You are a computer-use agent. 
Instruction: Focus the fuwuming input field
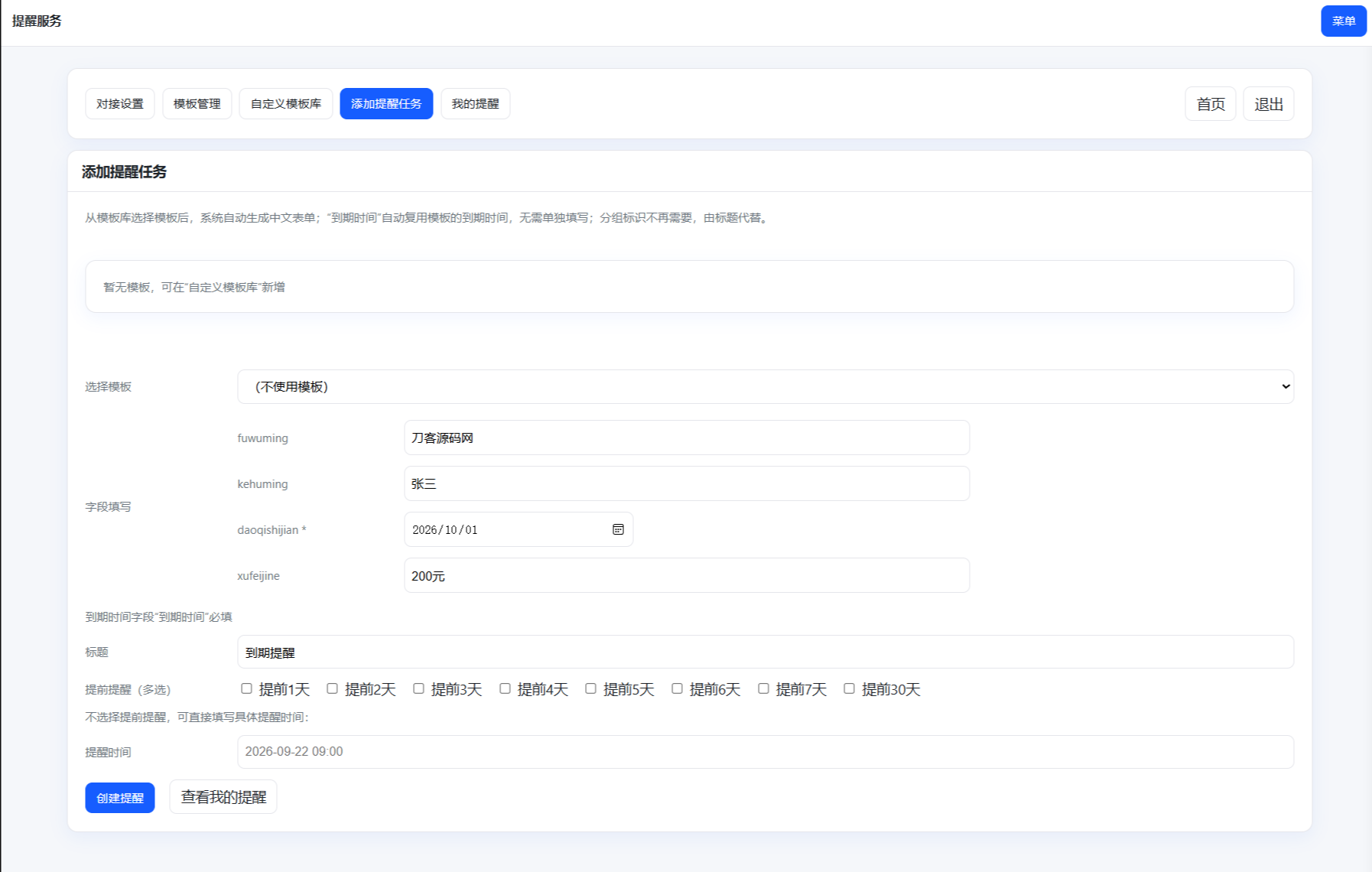click(x=686, y=438)
